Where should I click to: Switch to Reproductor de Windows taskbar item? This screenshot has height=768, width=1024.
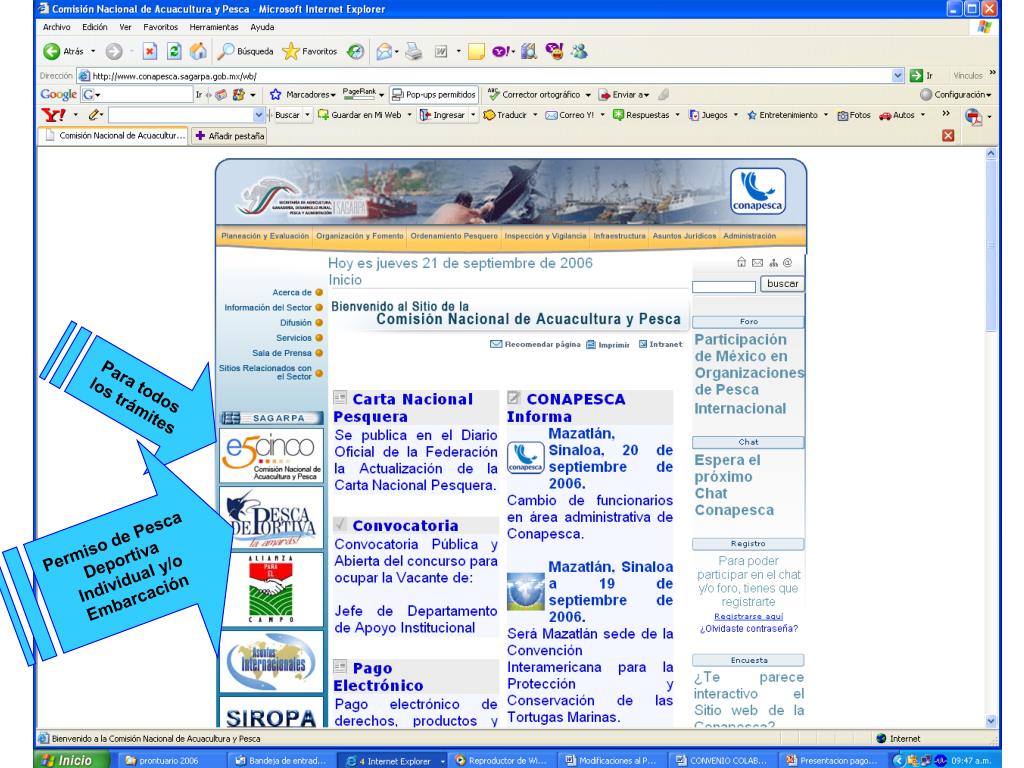(x=502, y=761)
